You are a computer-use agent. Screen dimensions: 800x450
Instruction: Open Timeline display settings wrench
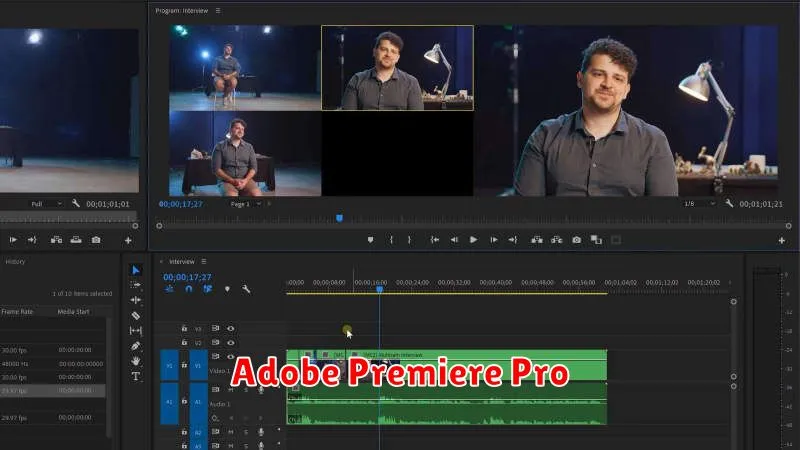[246, 289]
